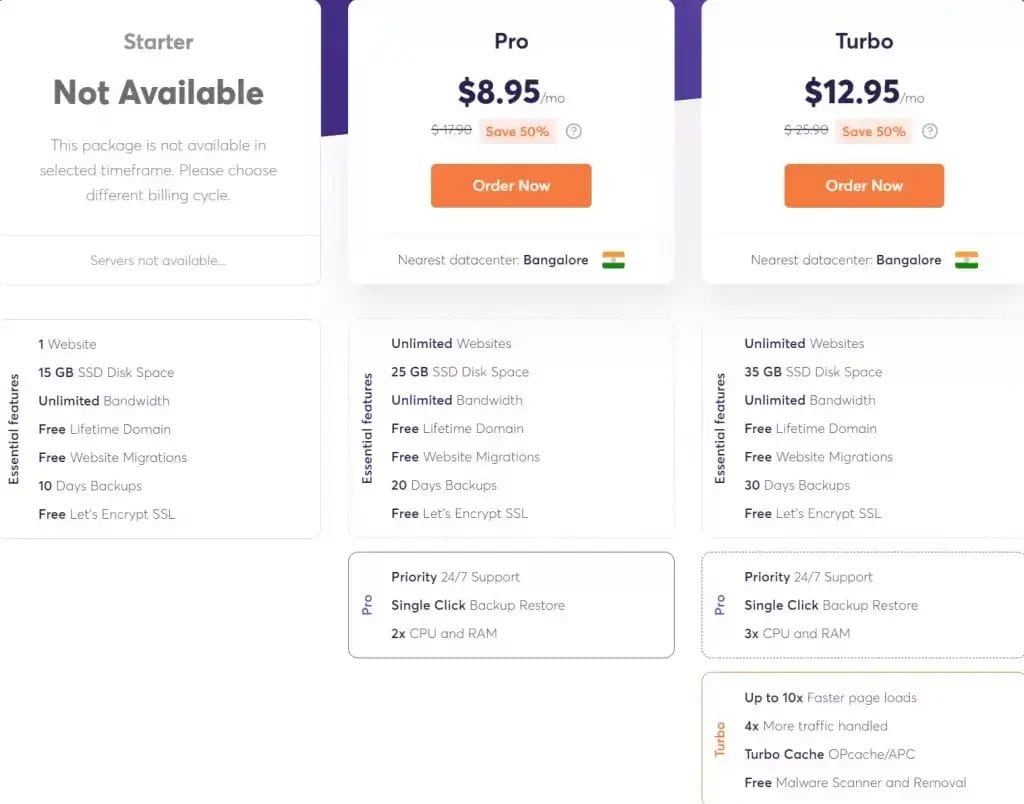The image size is (1024, 804).
Task: Click the question mark beside Turbo pricing
Action: 929,130
